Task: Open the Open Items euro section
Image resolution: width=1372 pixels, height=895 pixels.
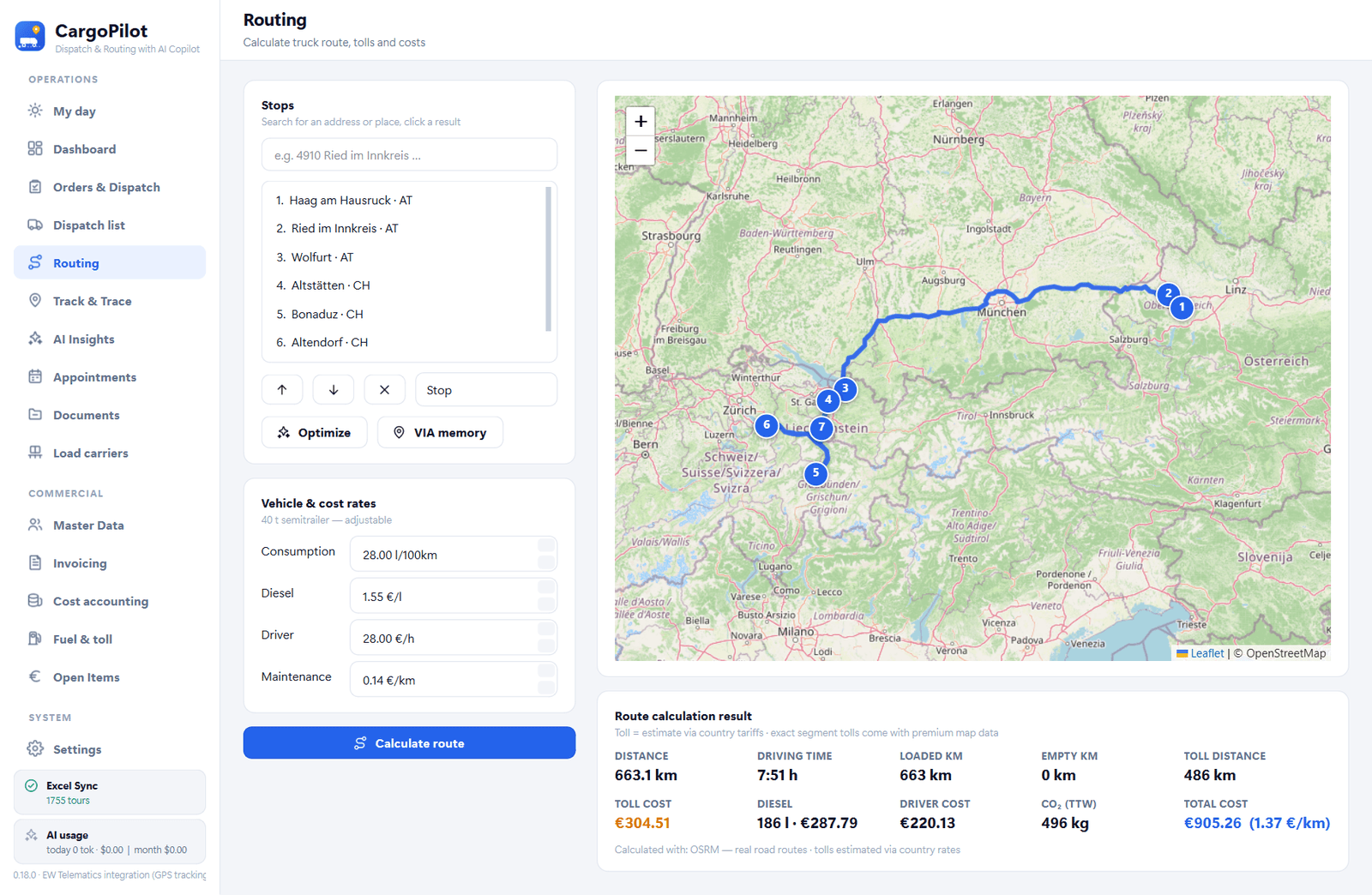Action: [110, 676]
